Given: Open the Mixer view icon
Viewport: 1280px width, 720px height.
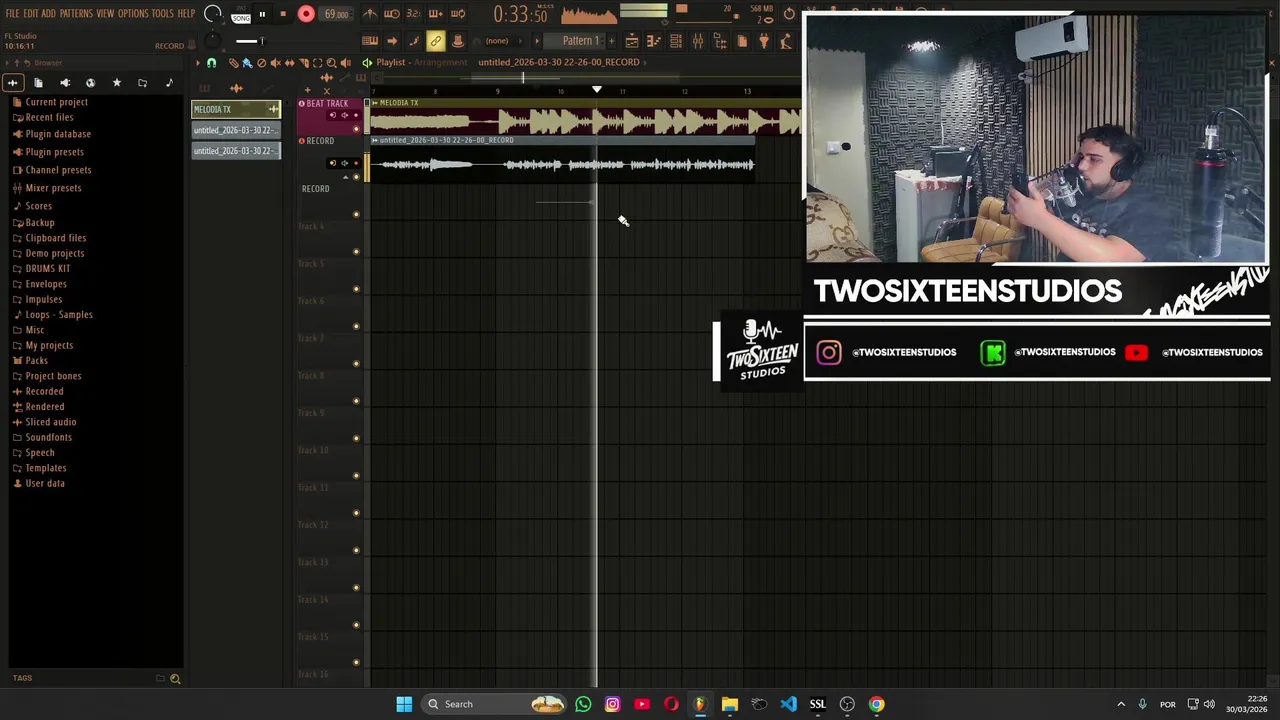Looking at the screenshot, I should [698, 41].
